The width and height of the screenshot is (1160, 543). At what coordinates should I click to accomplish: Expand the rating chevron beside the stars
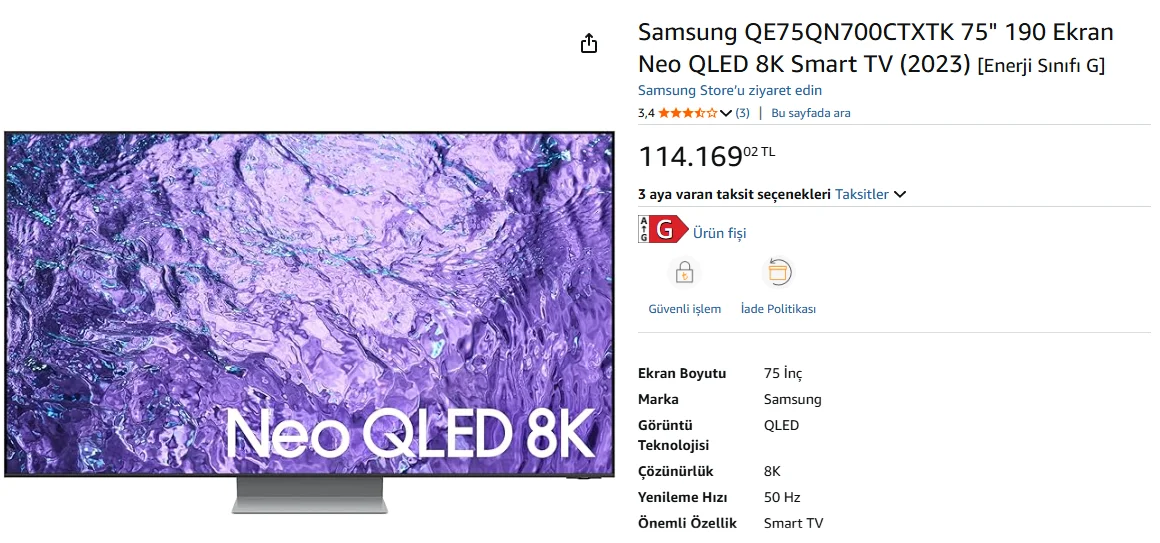[x=726, y=113]
